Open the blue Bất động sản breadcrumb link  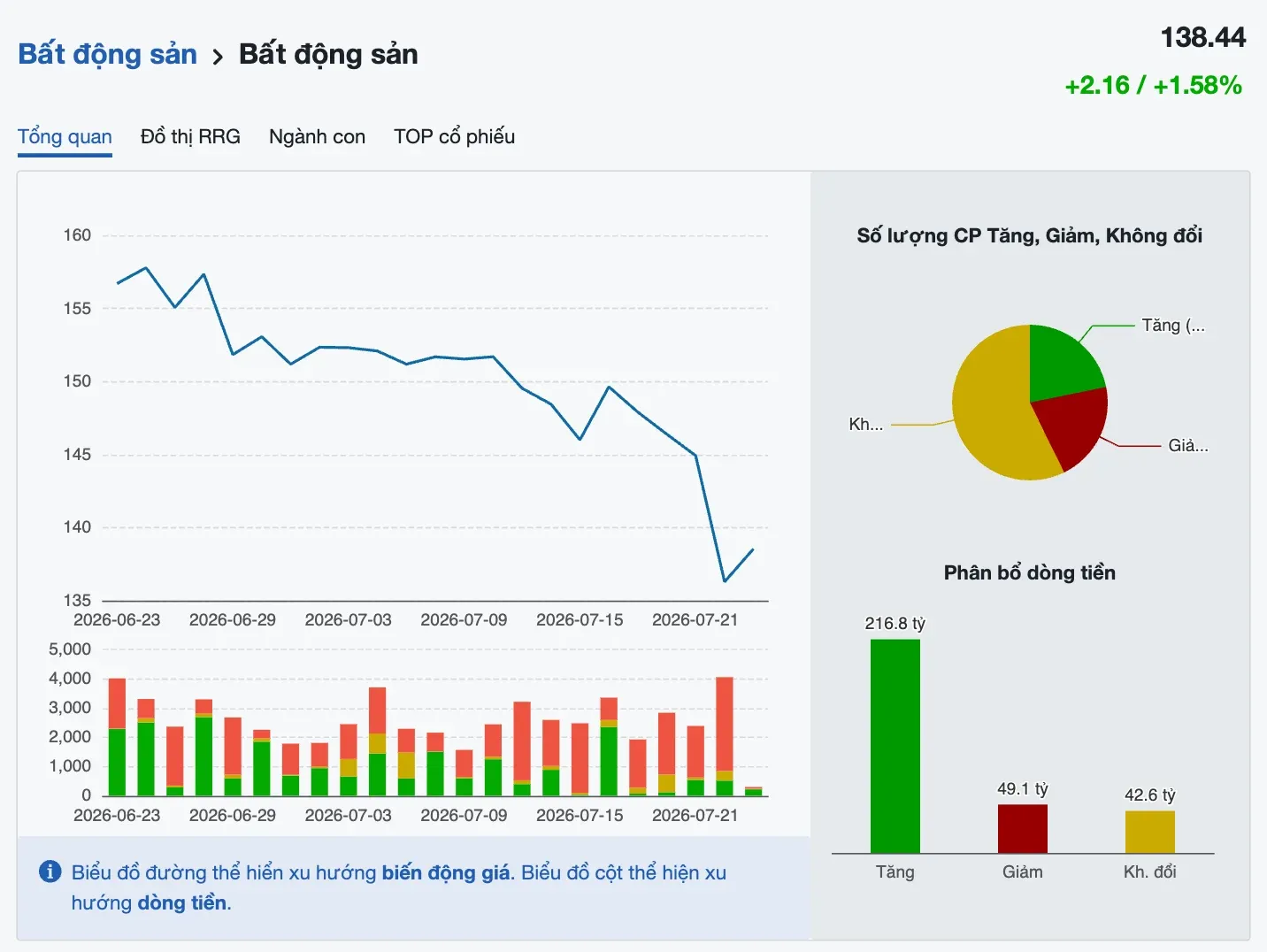(x=107, y=54)
